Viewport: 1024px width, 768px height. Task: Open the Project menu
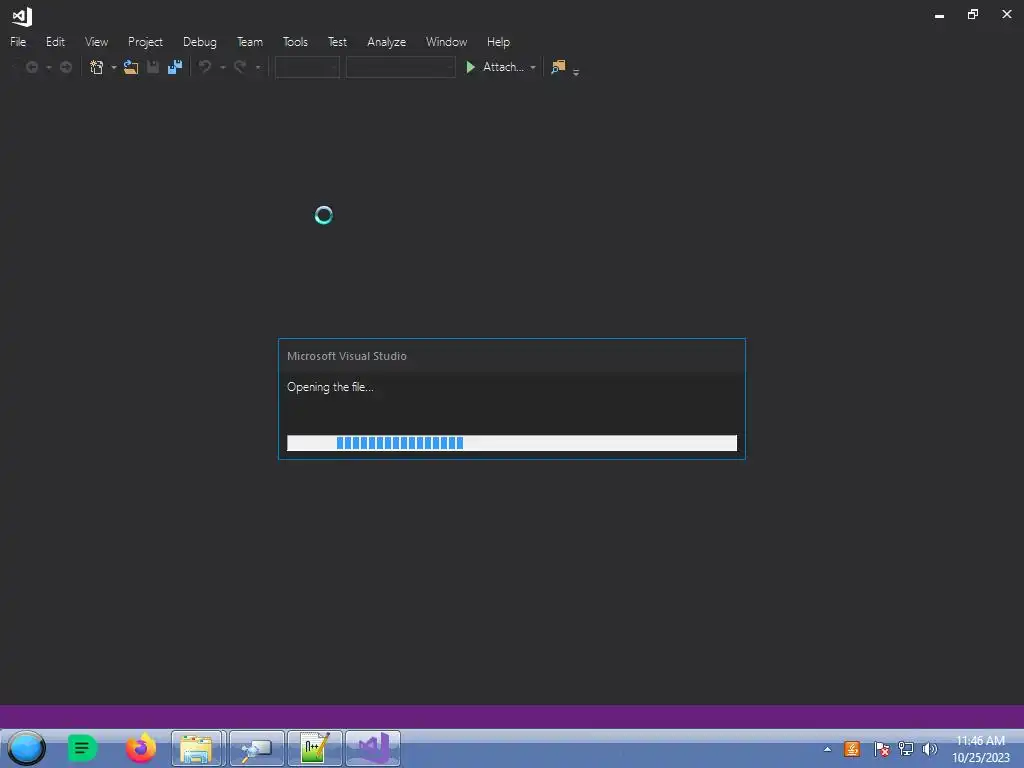click(145, 42)
